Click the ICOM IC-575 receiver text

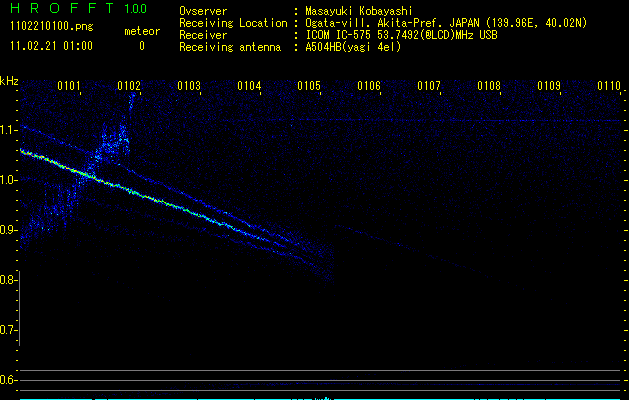[x=401, y=35]
